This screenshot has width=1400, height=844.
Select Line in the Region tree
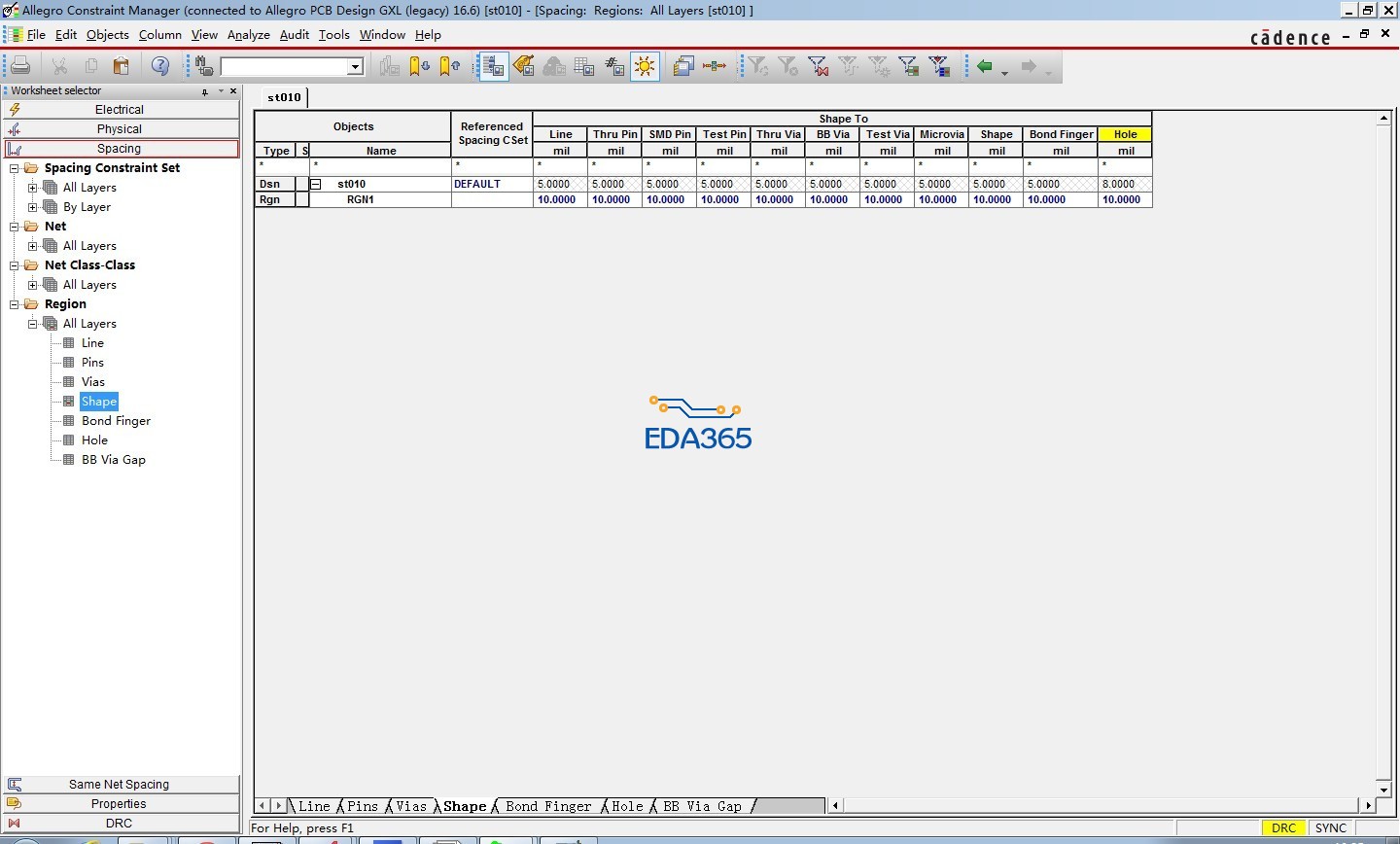92,343
